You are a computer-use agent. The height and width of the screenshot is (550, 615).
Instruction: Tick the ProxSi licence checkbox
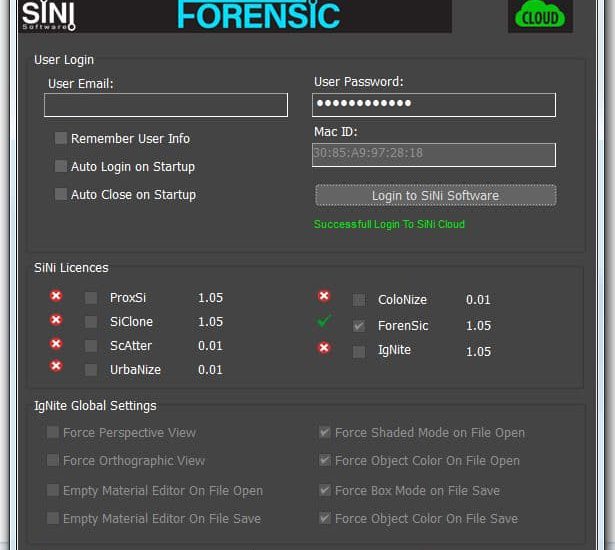point(91,298)
